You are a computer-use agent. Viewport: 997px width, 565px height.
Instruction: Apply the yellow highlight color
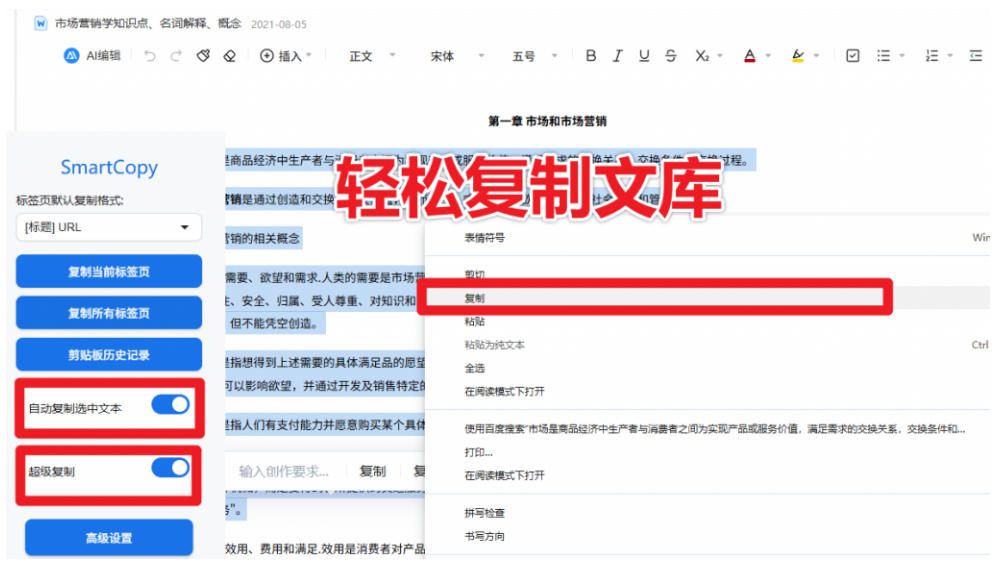click(x=798, y=56)
